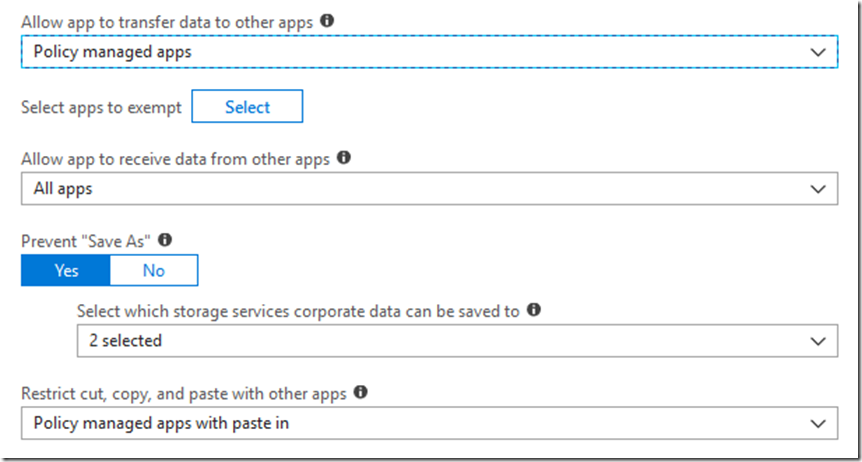Viewport: 862px width, 462px height.
Task: Click Restrict cut, copy, and paste label
Action: tap(184, 394)
